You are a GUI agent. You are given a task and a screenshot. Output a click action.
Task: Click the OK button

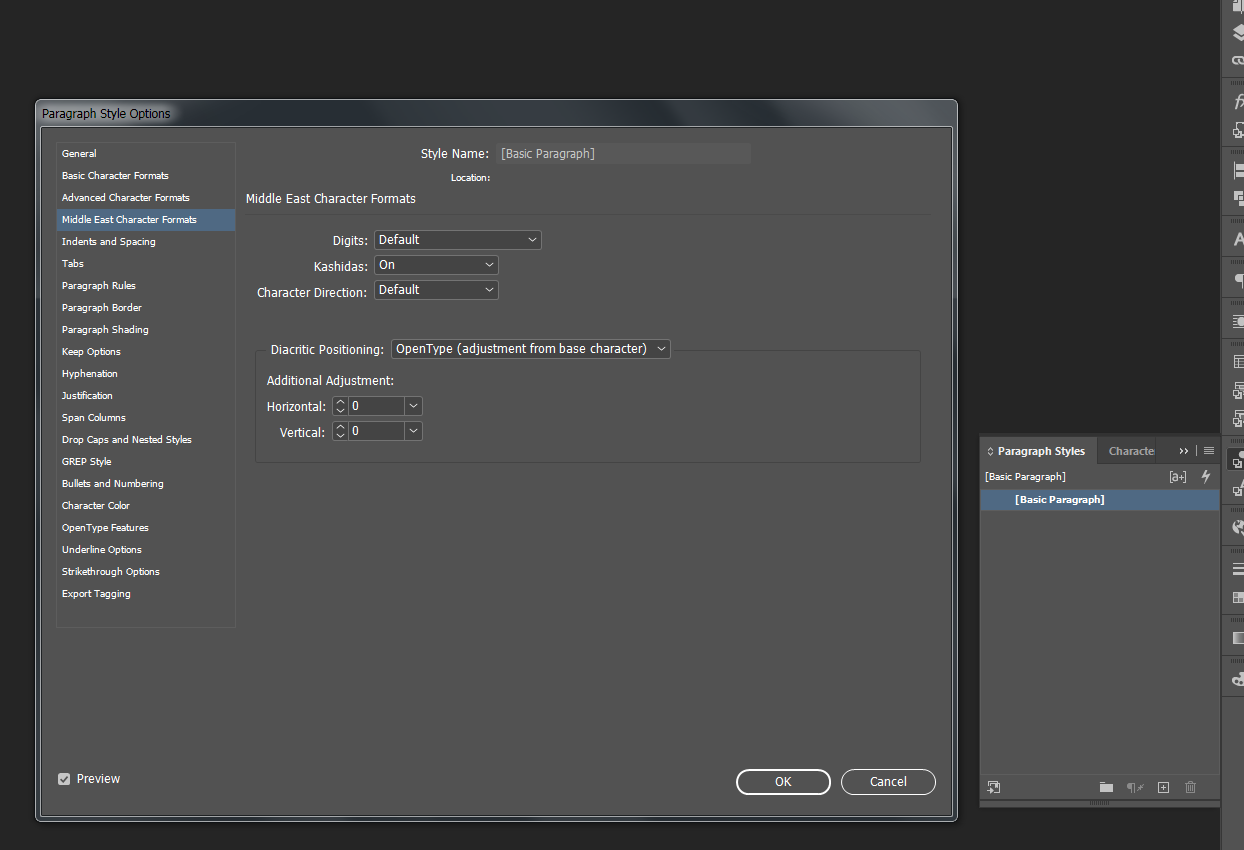click(x=783, y=782)
